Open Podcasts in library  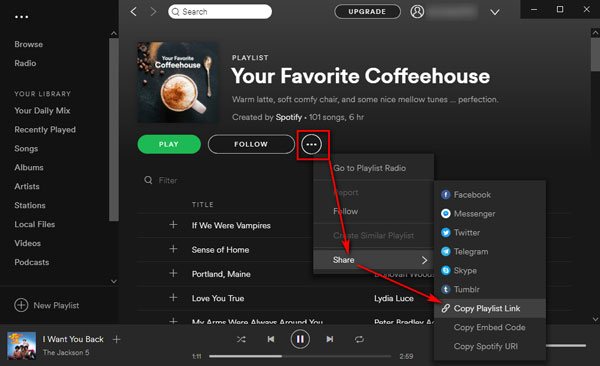32,262
